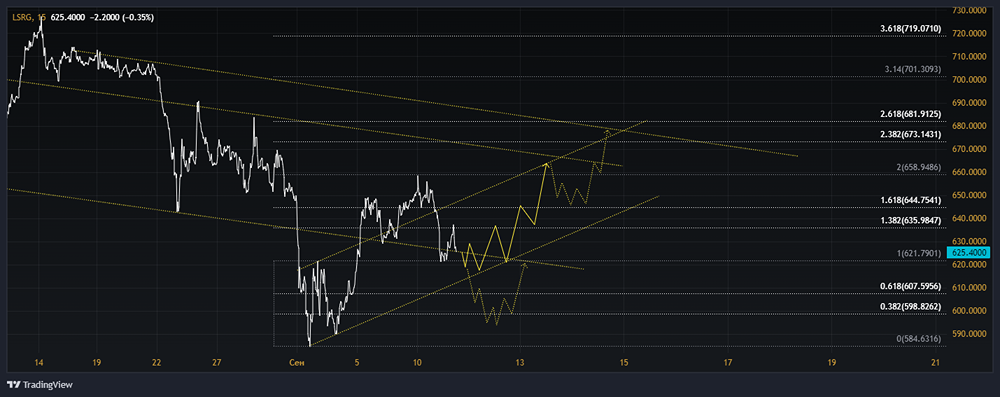
Task: Select the 2.618(681.9125) Fibonacci label
Action: (x=909, y=114)
